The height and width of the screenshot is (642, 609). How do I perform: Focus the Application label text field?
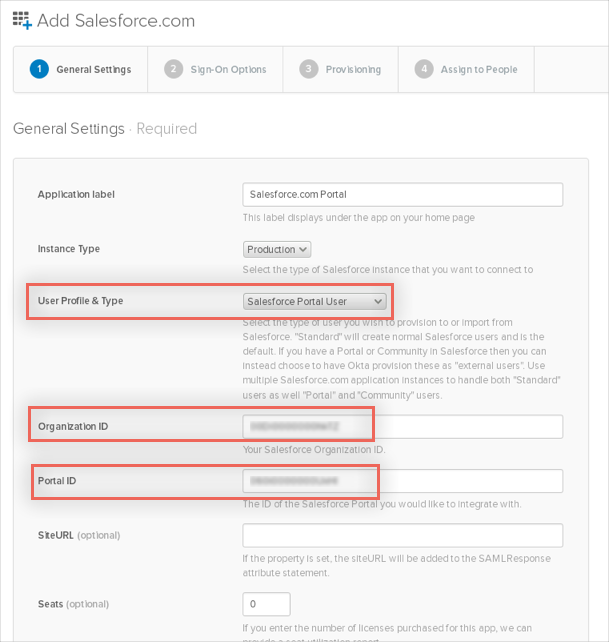click(402, 194)
